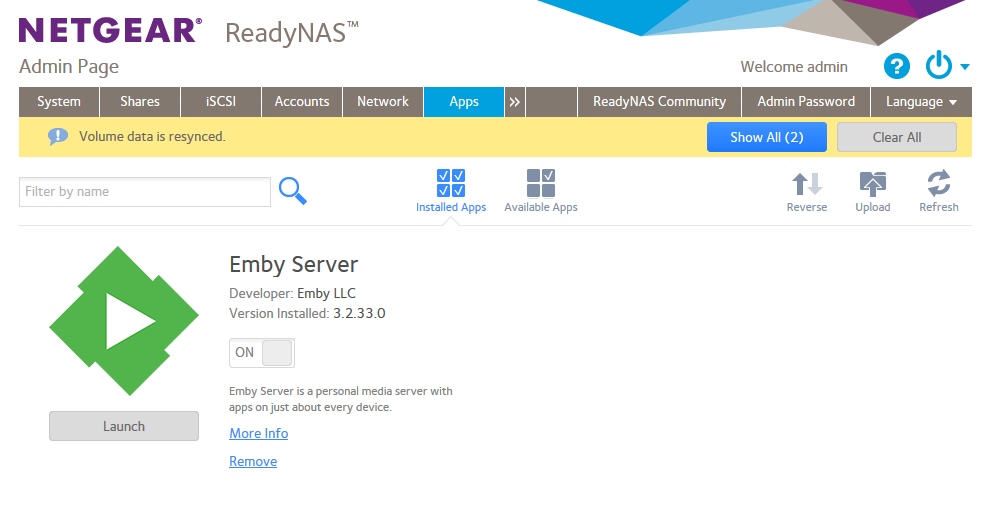Viewport: 987px width, 515px height.
Task: Switch to the Shares tab
Action: [x=140, y=102]
